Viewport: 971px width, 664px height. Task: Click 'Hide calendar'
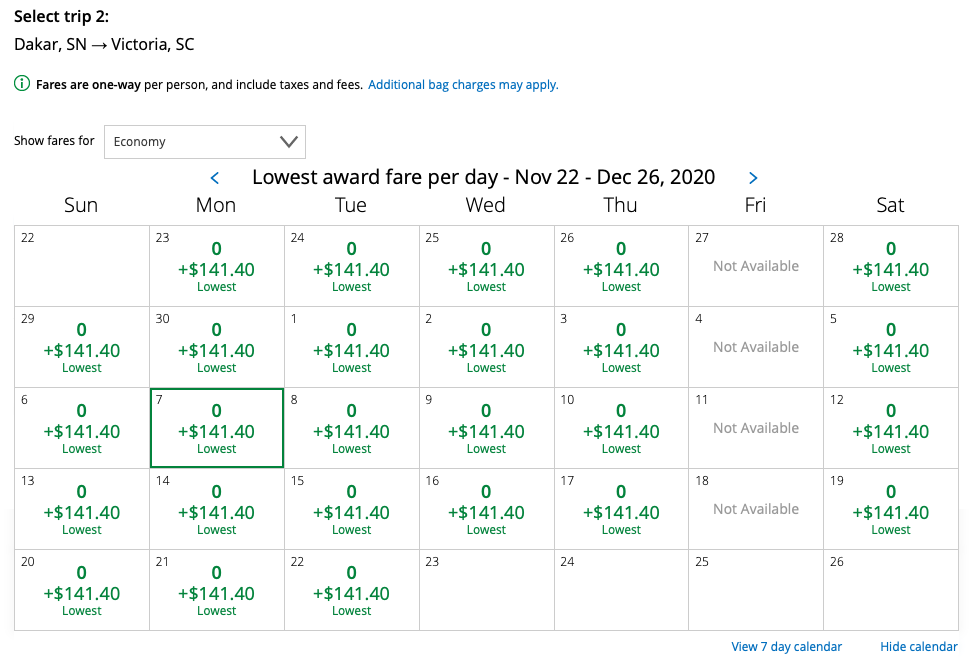919,647
